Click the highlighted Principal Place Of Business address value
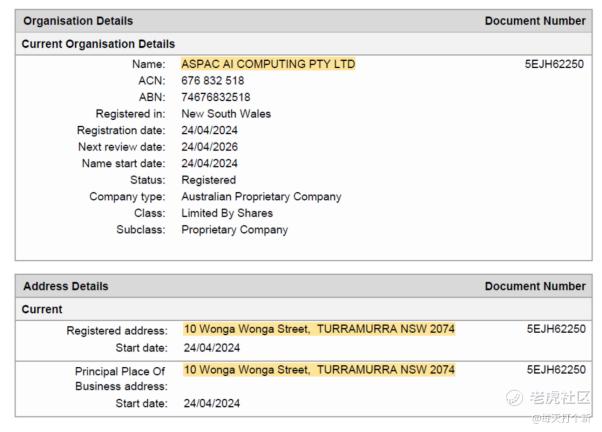This screenshot has height=432, width=602. 319,370
